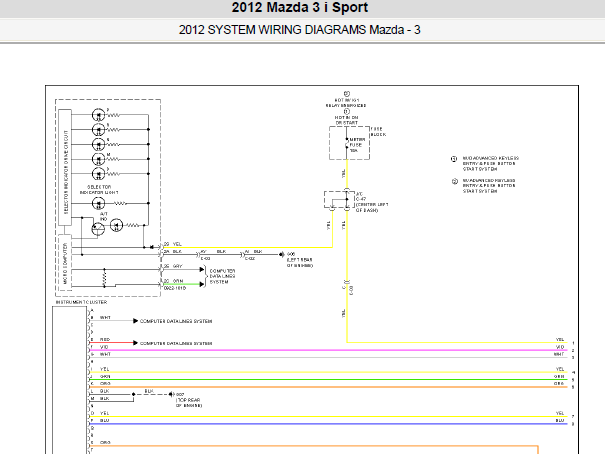The height and width of the screenshot is (454, 605).
Task: Click '(CENTER LEFT OF DASH)' connector note
Action: click(372, 208)
